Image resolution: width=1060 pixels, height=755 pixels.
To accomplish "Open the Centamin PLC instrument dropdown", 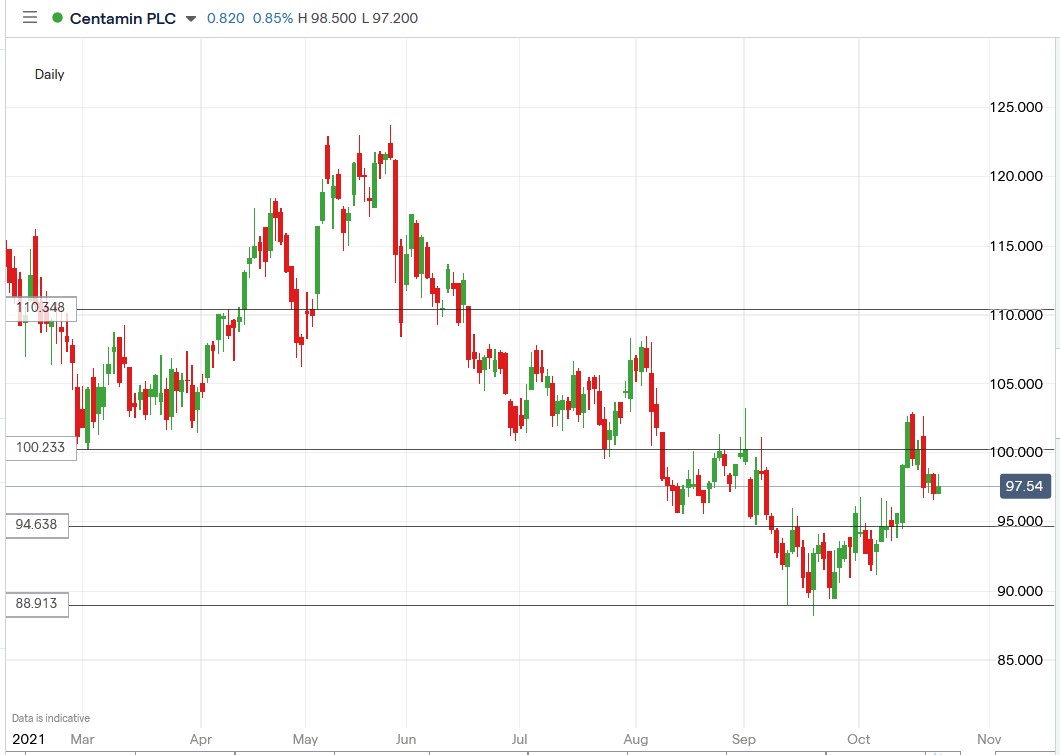I will (x=190, y=18).
